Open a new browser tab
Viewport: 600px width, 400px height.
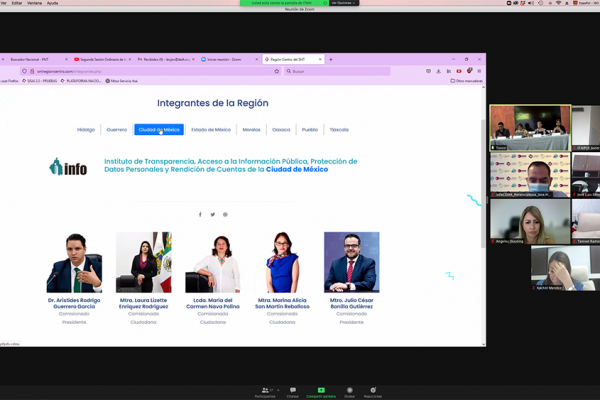pyautogui.click(x=331, y=59)
